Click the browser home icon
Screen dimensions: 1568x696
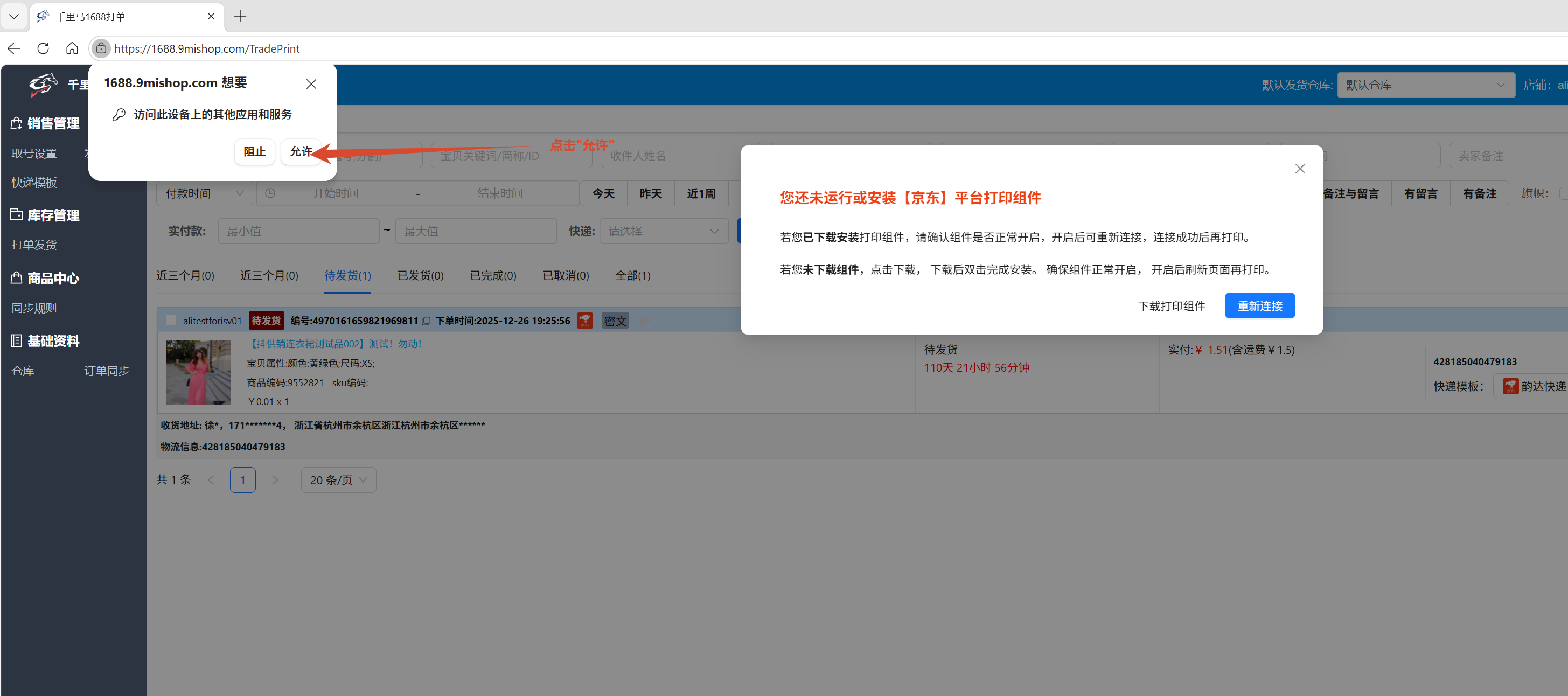[x=72, y=48]
